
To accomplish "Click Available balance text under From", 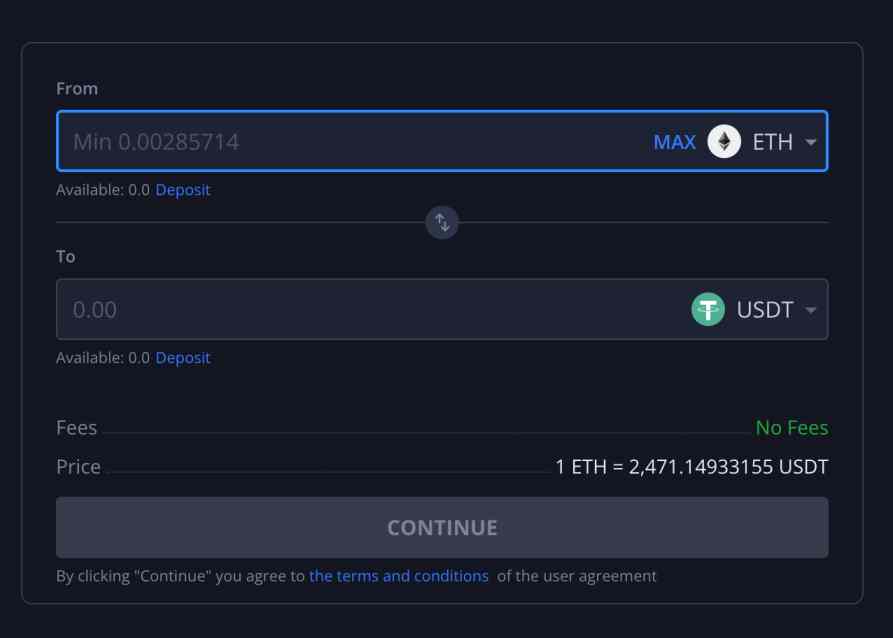I will pos(103,190).
